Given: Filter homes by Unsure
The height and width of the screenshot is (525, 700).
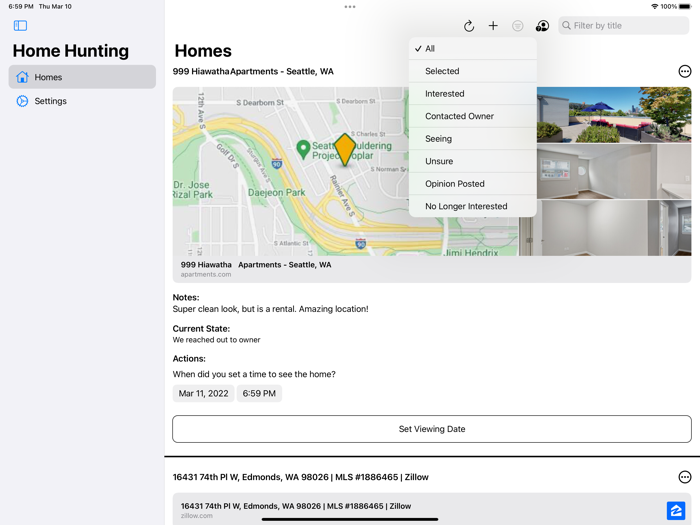Looking at the screenshot, I should [x=472, y=161].
